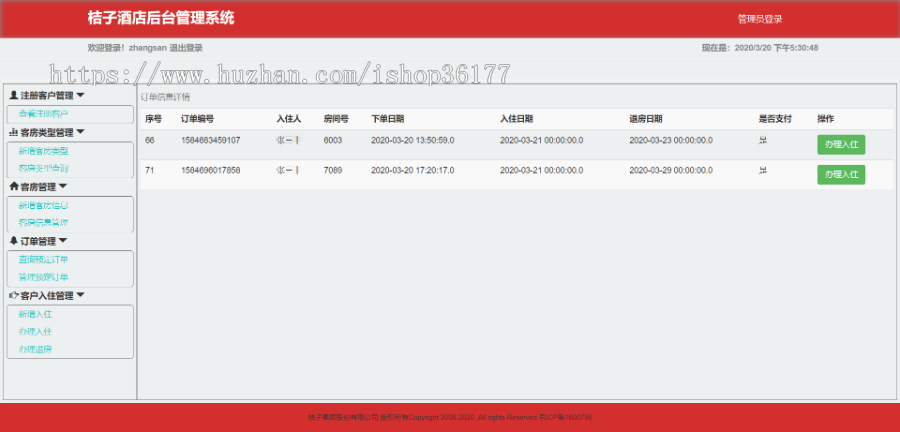Click the bar chart icon beside 客房类型管理
This screenshot has width=900, height=432.
[14, 133]
